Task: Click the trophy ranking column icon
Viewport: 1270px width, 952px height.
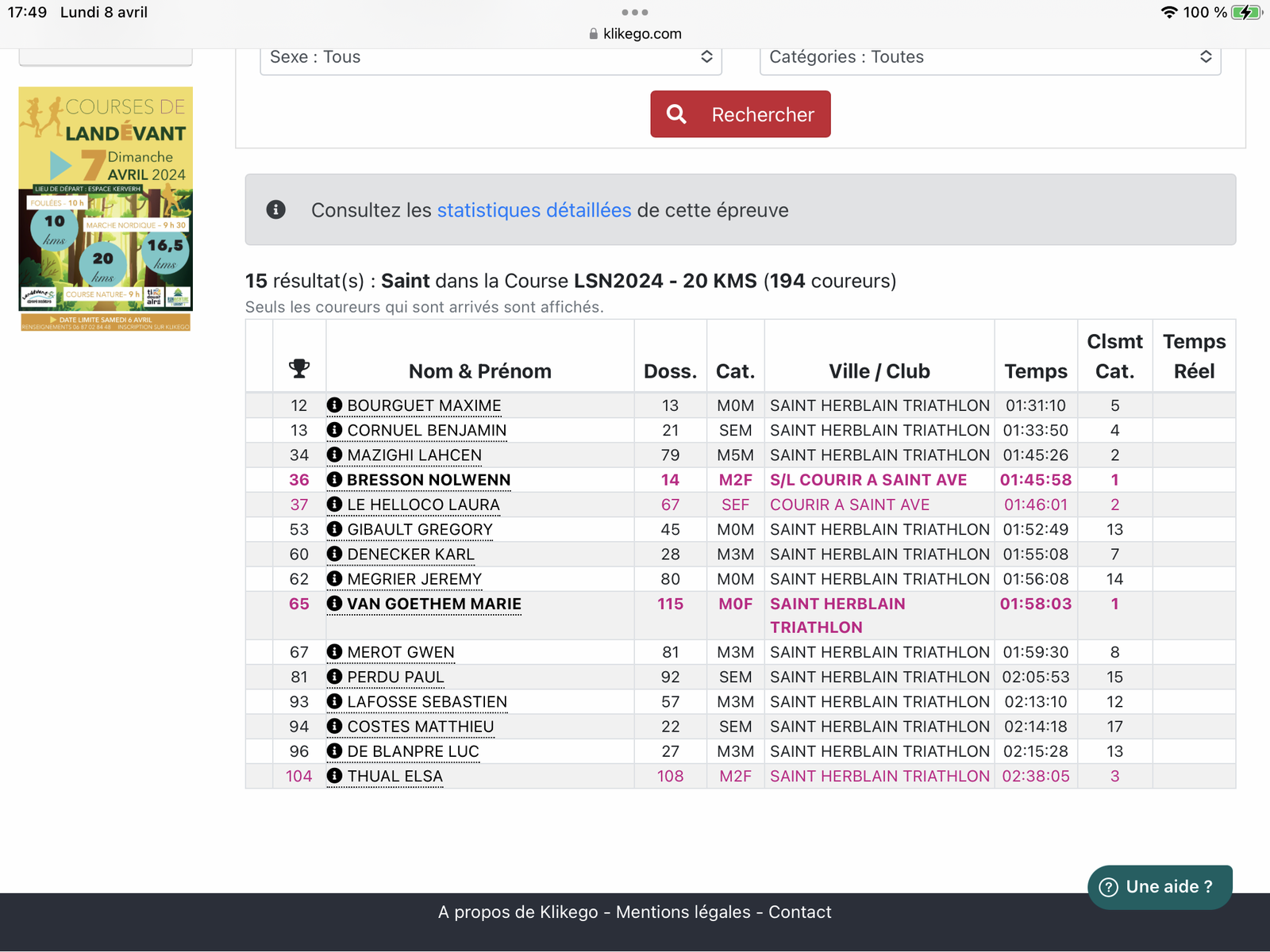Action: (299, 368)
